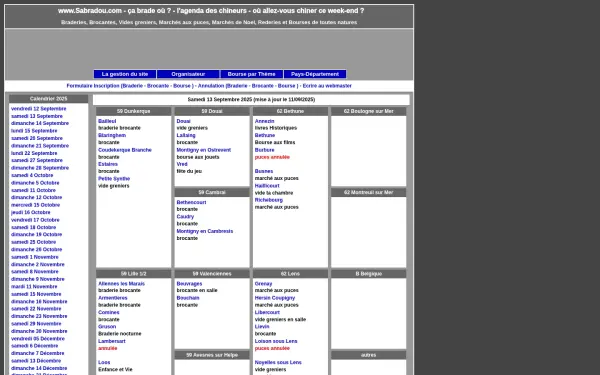View Hersin Coupigny event

click(x=275, y=298)
